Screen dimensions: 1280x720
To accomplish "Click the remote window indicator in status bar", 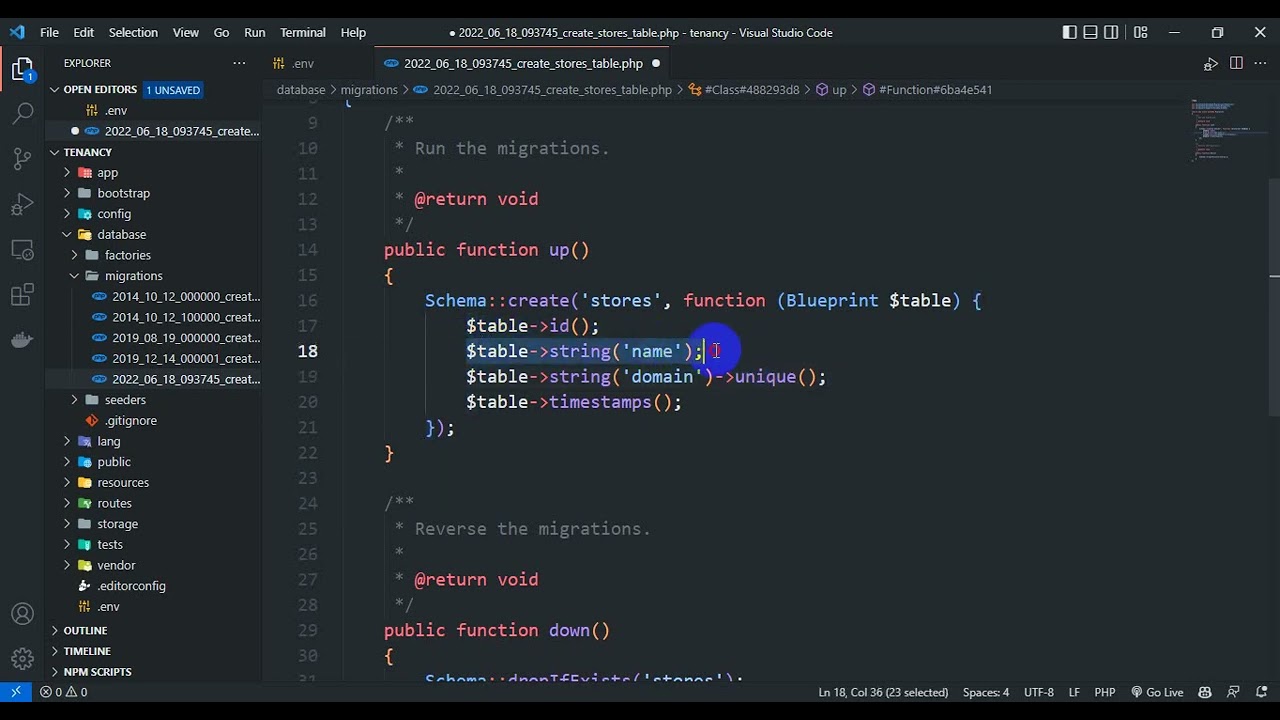I will click(15, 692).
